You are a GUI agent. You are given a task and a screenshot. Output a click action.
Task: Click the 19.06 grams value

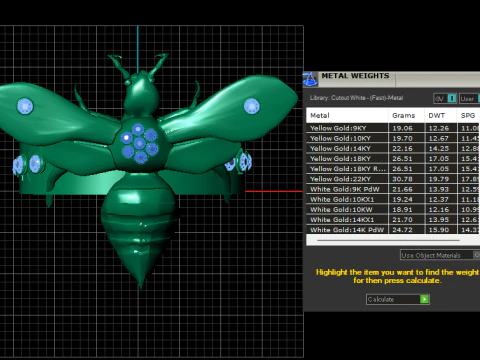click(x=402, y=128)
